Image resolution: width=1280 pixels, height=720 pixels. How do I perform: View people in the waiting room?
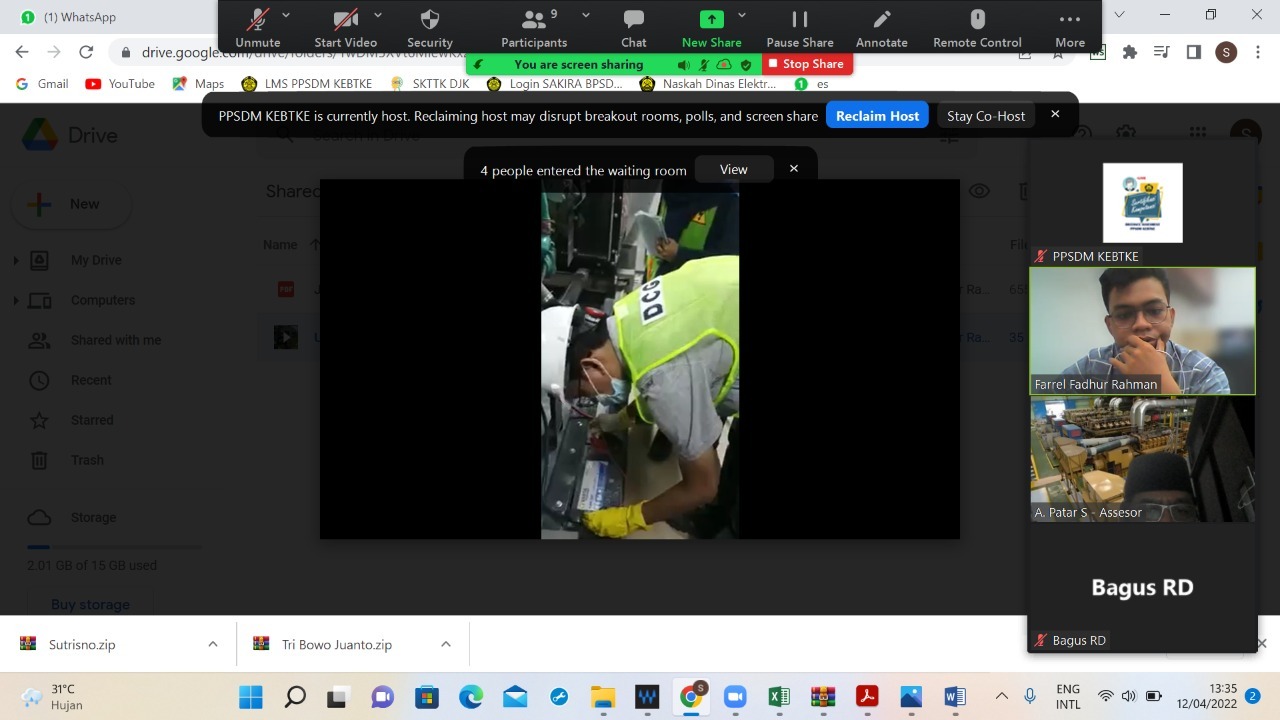click(733, 170)
